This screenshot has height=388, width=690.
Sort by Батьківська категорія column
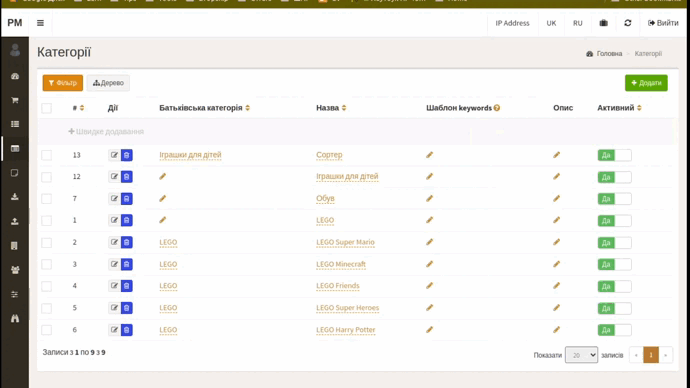pyautogui.click(x=205, y=108)
